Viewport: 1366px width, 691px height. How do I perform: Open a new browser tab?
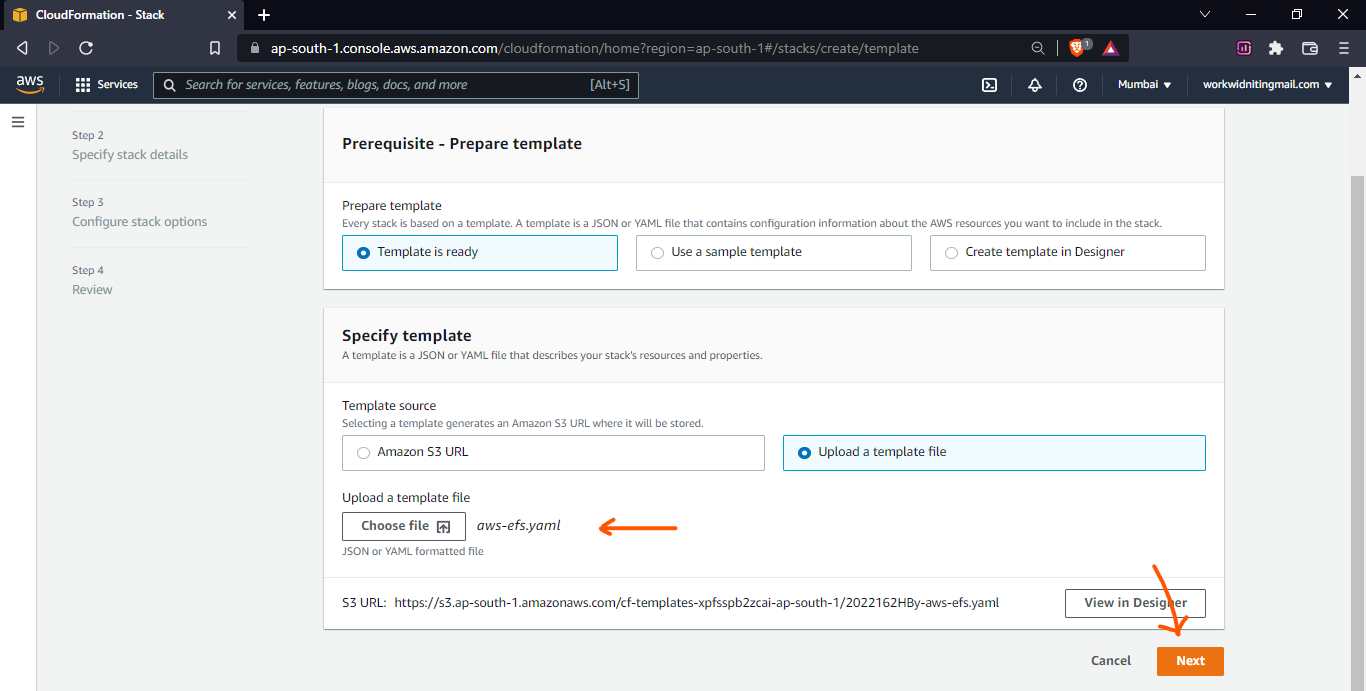click(264, 15)
